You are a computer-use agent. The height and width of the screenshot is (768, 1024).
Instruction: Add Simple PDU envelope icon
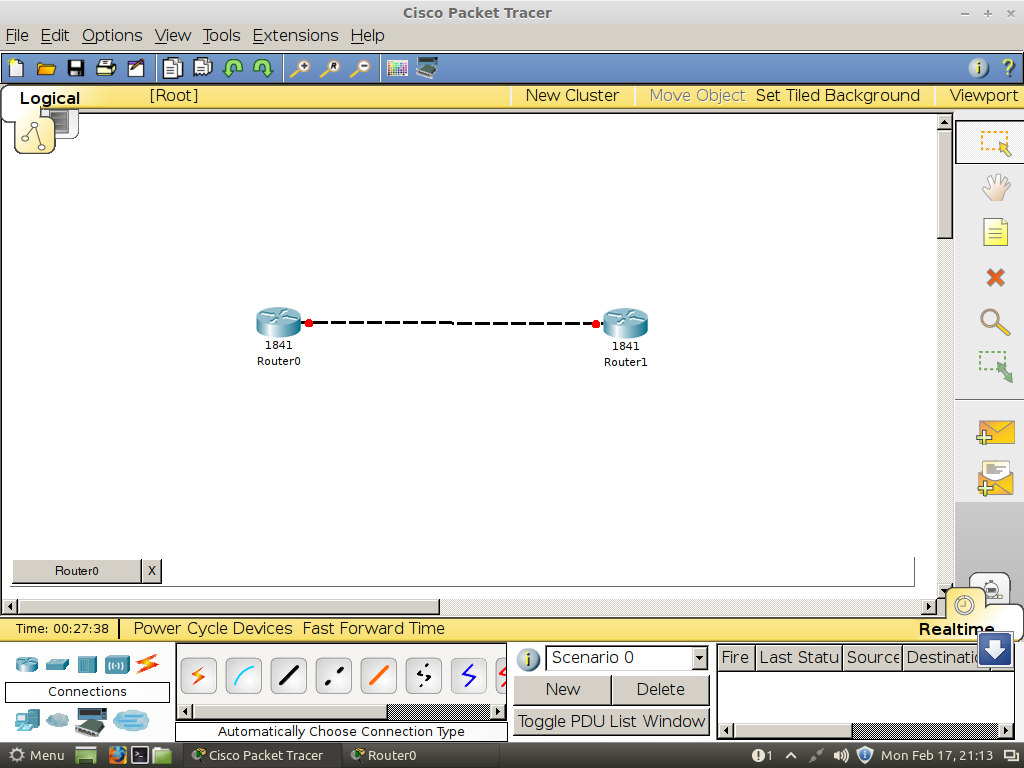pyautogui.click(x=995, y=432)
